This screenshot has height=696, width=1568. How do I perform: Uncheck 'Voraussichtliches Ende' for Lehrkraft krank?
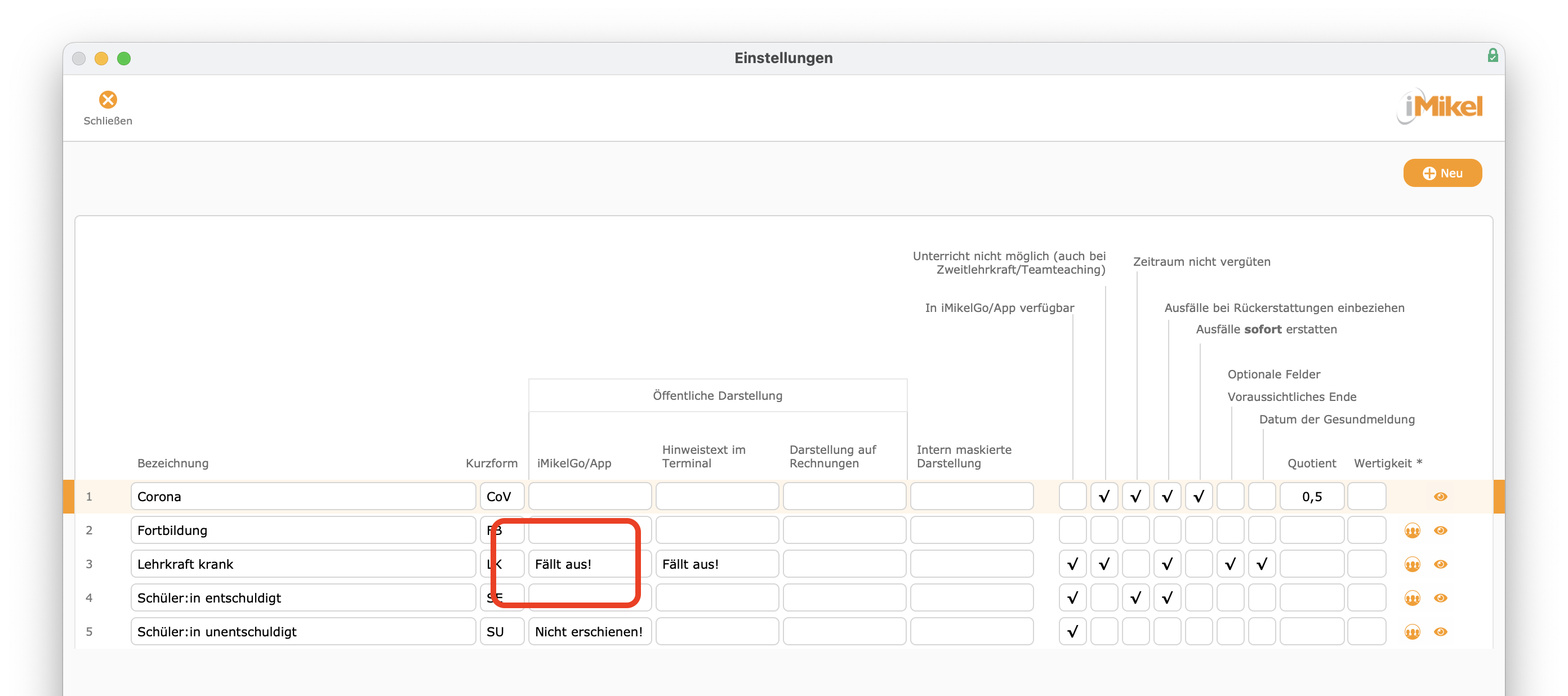point(1231,564)
